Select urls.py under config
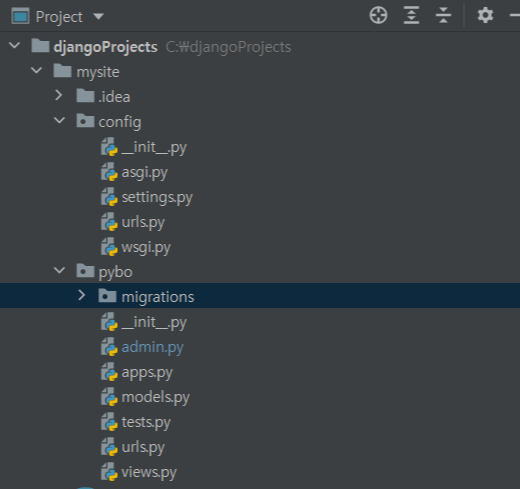Screen dimensions: 520x489 (143, 222)
